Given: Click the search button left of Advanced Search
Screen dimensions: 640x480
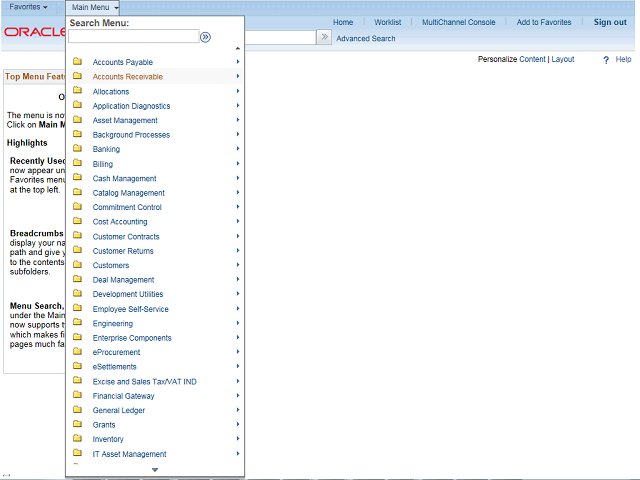Looking at the screenshot, I should [324, 37].
